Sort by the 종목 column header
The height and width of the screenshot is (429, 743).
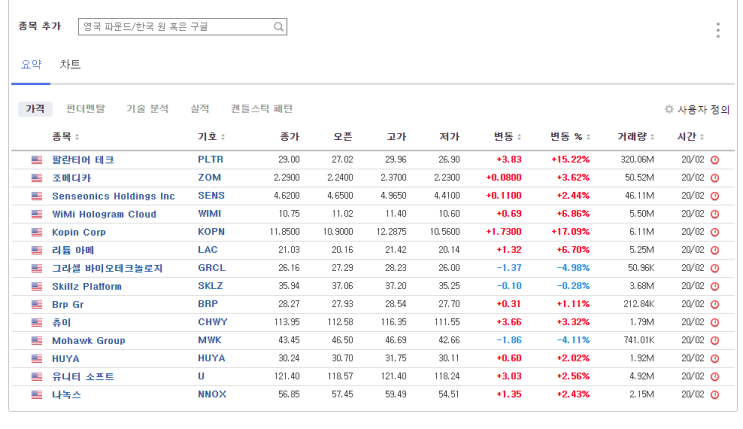65,137
